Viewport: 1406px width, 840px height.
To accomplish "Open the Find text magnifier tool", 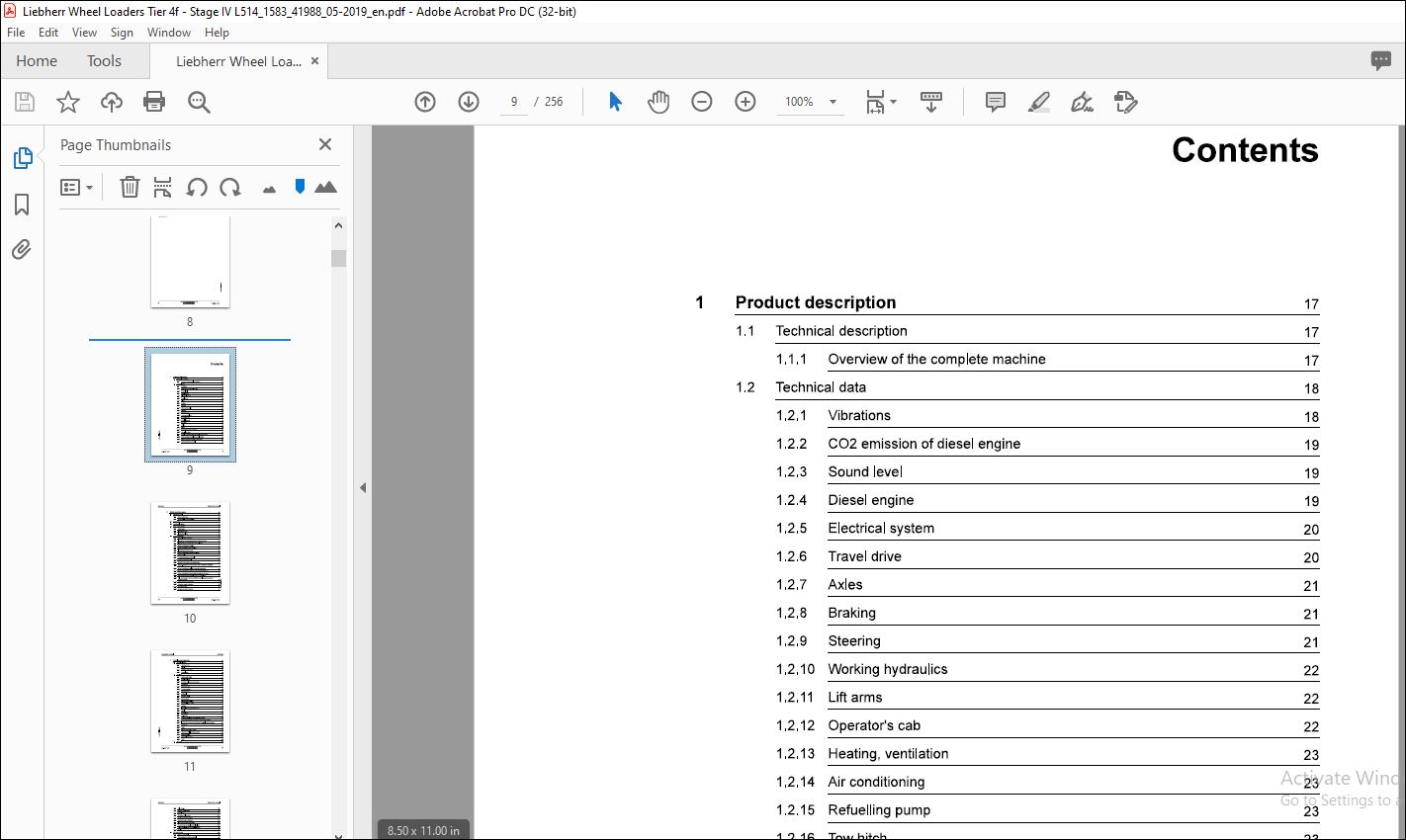I will pos(199,102).
